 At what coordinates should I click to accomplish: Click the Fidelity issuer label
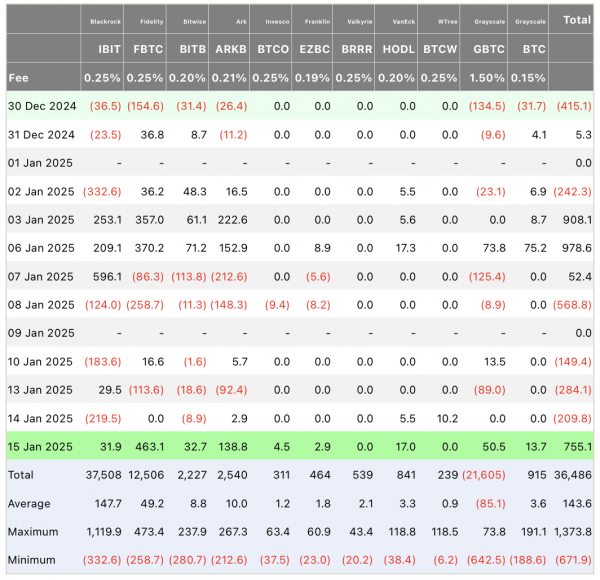click(152, 22)
